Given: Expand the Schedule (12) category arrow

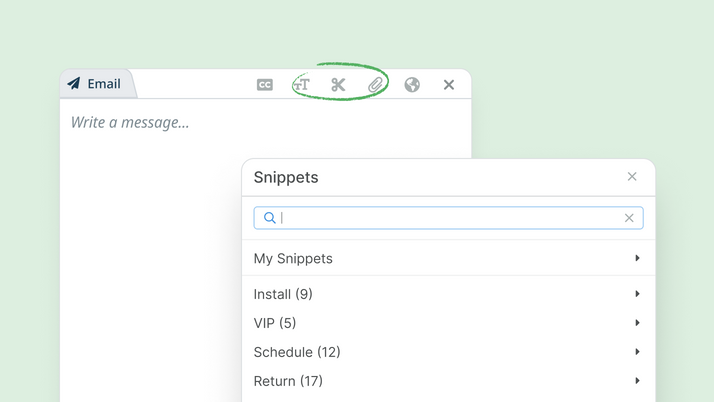Looking at the screenshot, I should [x=638, y=351].
